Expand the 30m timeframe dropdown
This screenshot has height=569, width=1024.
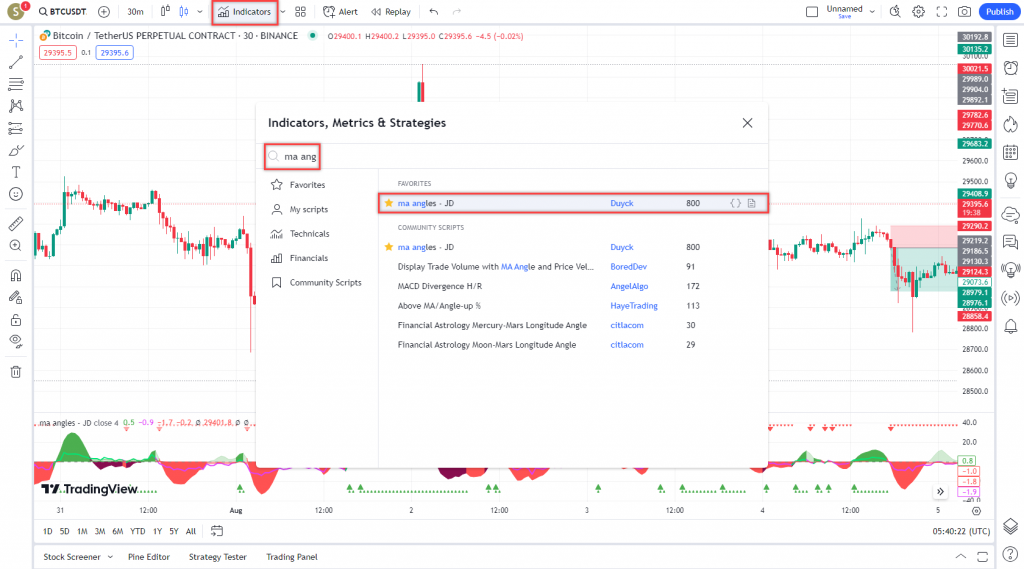[135, 12]
